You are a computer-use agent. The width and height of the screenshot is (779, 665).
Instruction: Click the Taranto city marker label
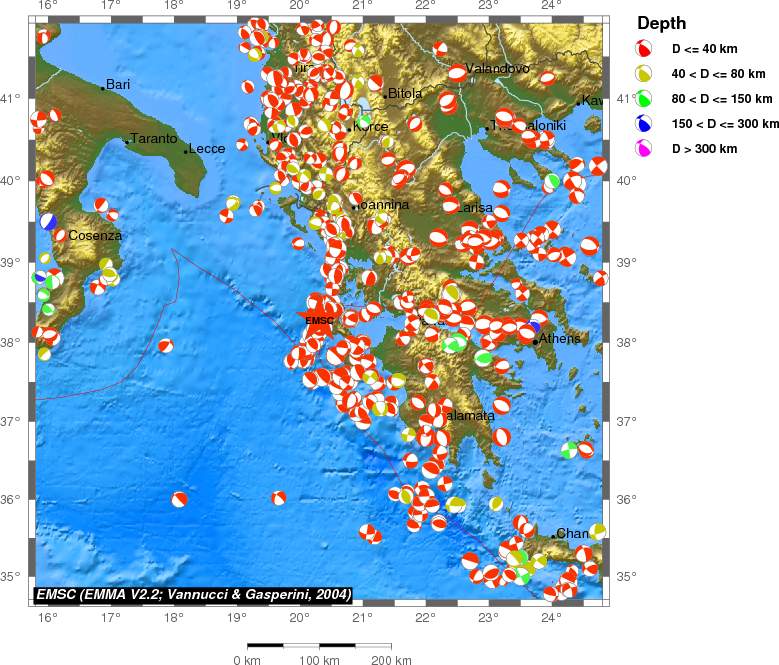tap(153, 139)
